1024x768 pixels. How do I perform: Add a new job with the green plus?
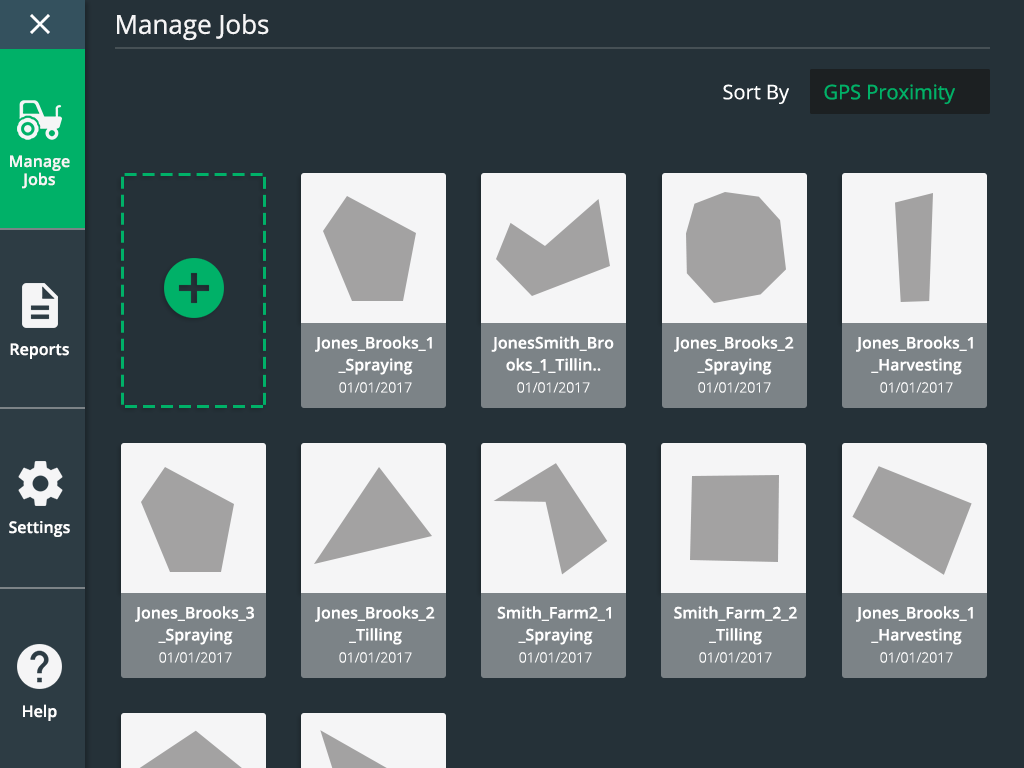[193, 289]
